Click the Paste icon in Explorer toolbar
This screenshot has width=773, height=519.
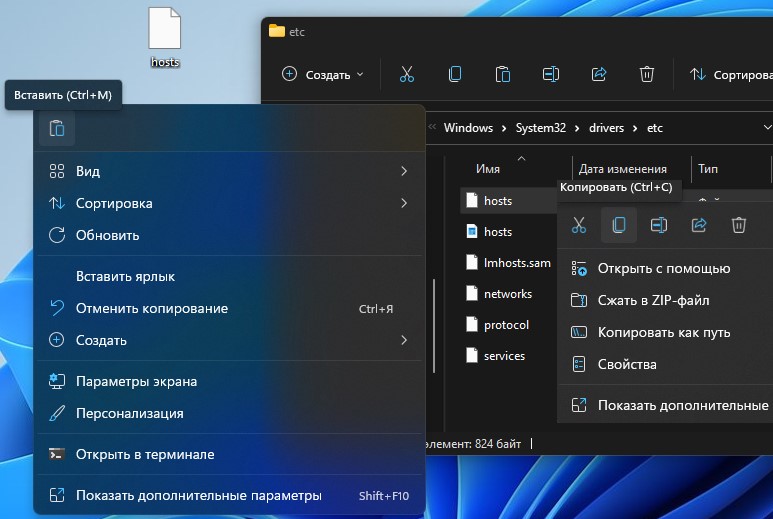point(503,74)
